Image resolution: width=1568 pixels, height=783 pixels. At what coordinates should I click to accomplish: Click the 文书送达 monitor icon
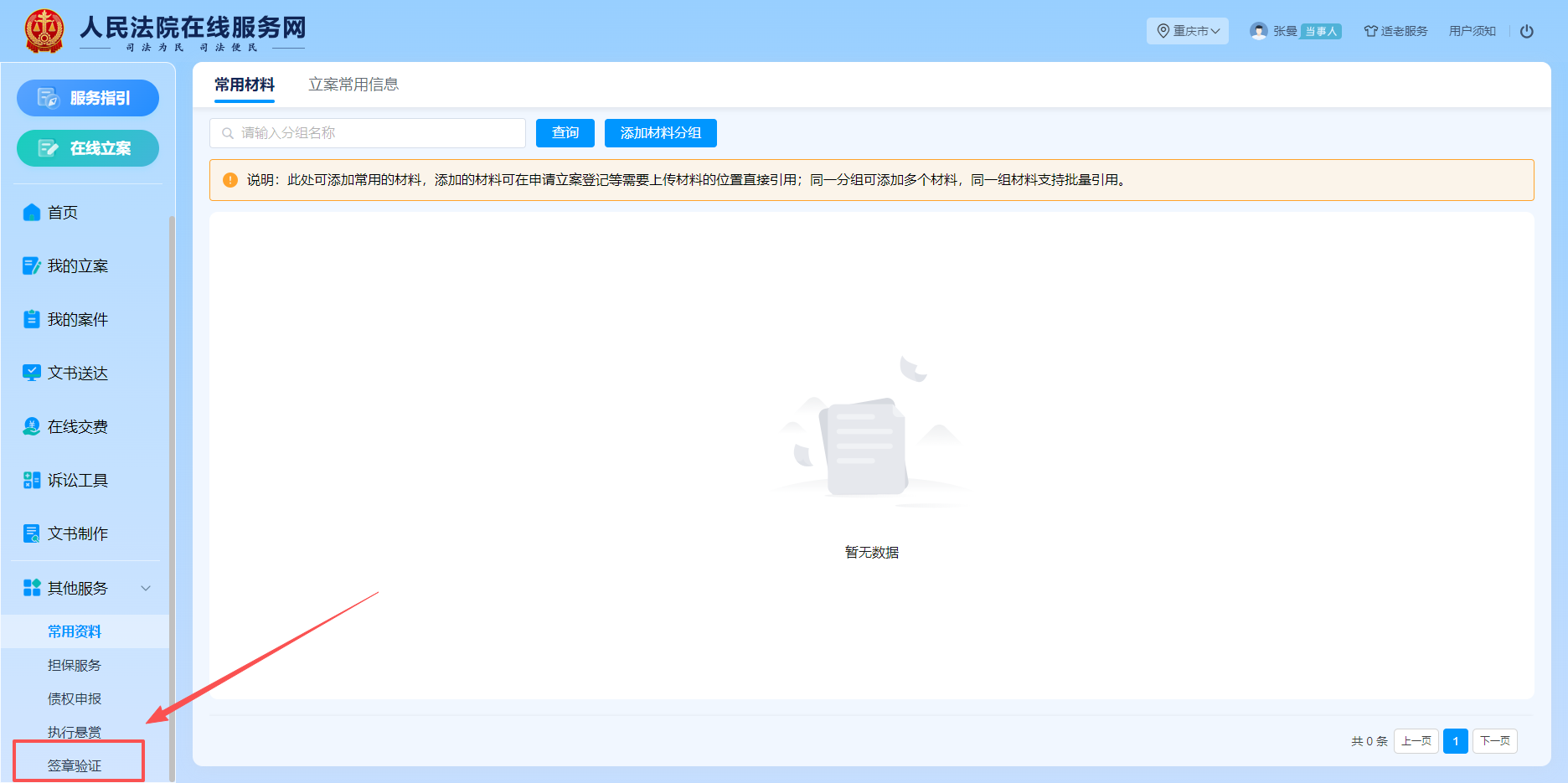click(x=32, y=373)
